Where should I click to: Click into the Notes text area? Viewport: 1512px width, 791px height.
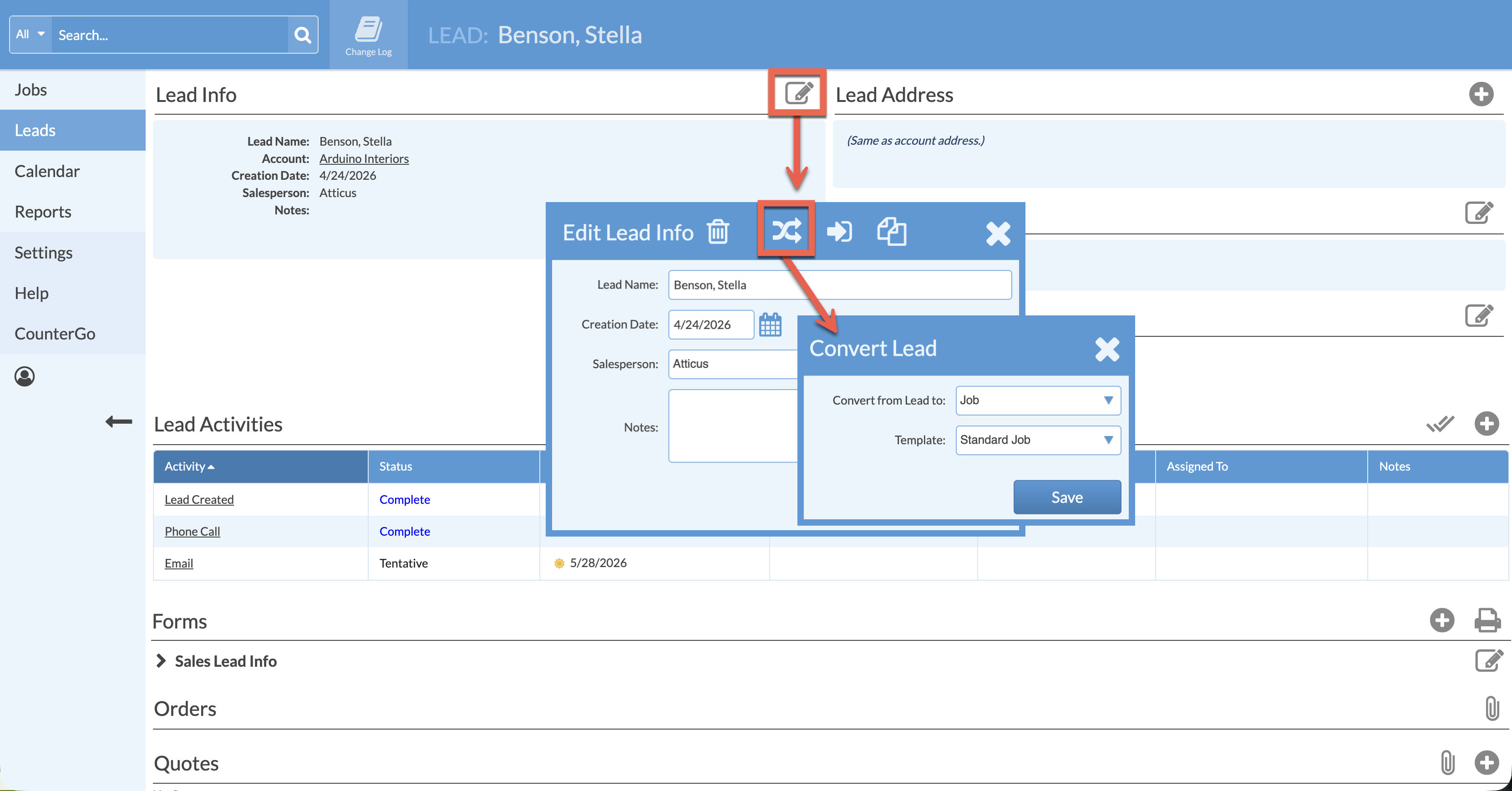coord(734,426)
